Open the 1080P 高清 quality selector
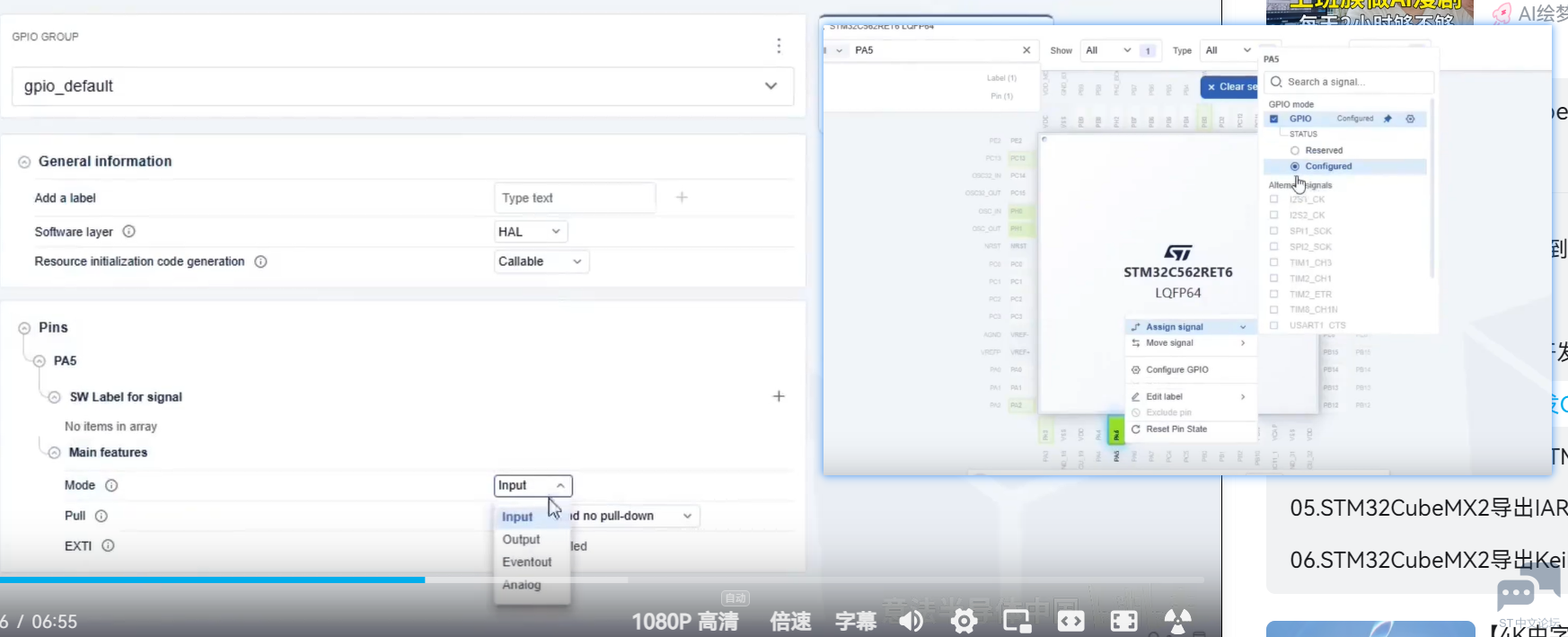Screen dimensions: 1568x637 click(x=685, y=621)
